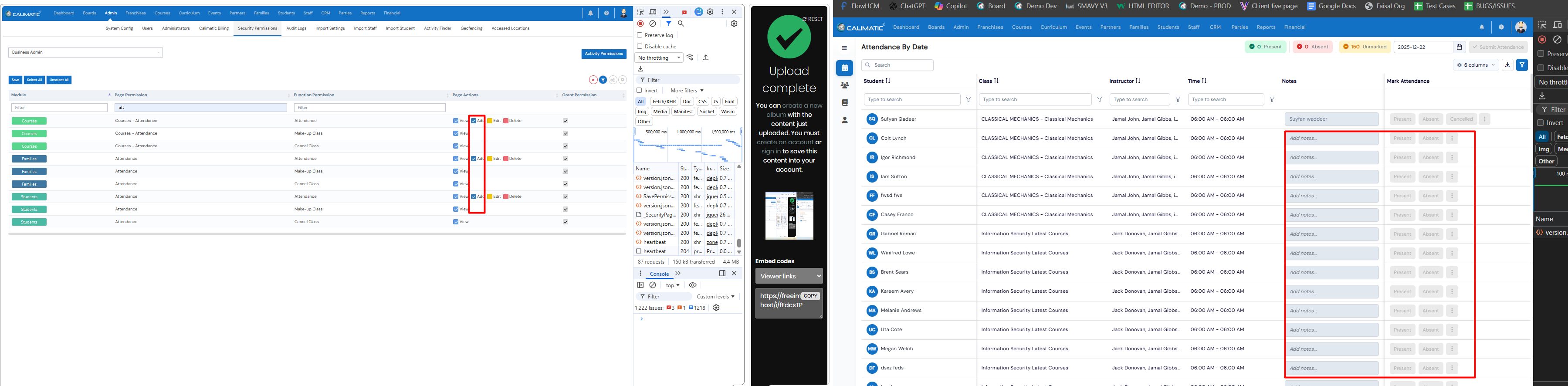Open hamburger menu beside Attendance By Date title
1568x386 pixels.
[x=844, y=47]
